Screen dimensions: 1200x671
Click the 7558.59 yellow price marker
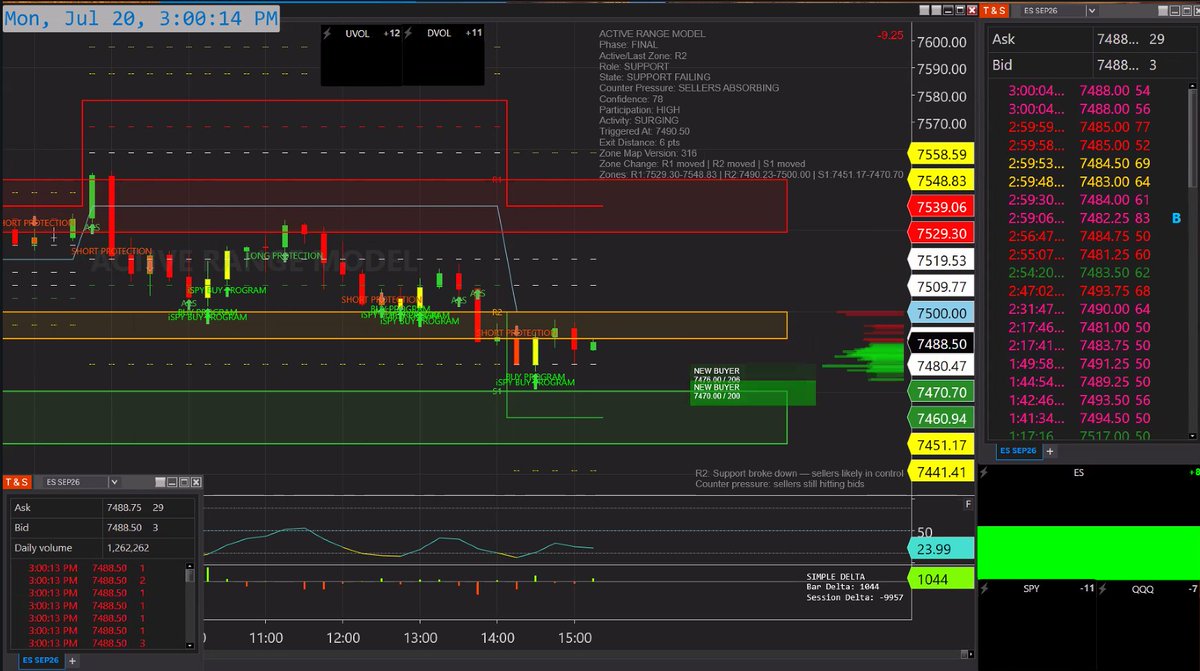tap(941, 155)
